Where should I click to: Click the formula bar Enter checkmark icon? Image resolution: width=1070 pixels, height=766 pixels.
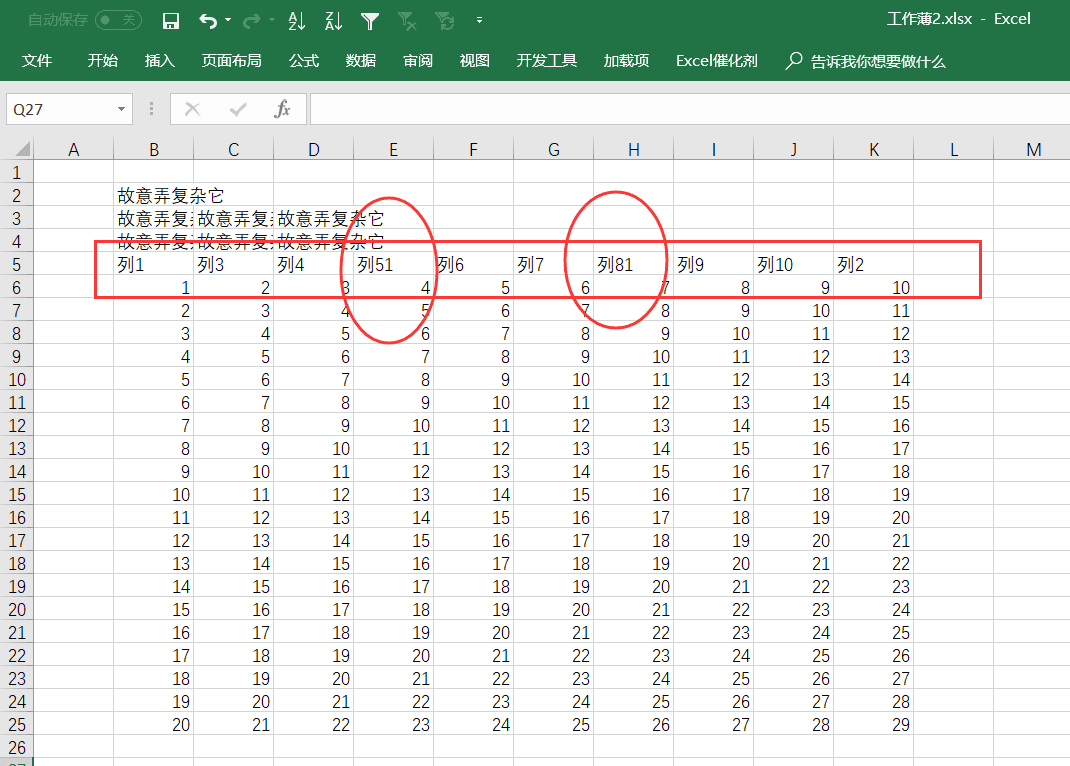(x=237, y=109)
